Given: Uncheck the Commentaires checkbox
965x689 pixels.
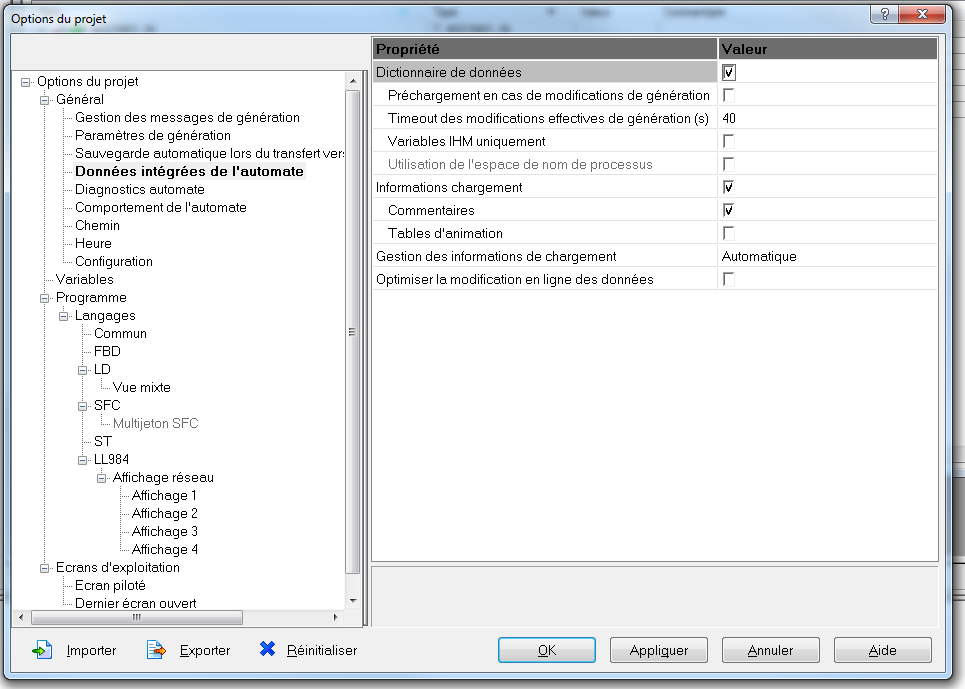Looking at the screenshot, I should (729, 211).
